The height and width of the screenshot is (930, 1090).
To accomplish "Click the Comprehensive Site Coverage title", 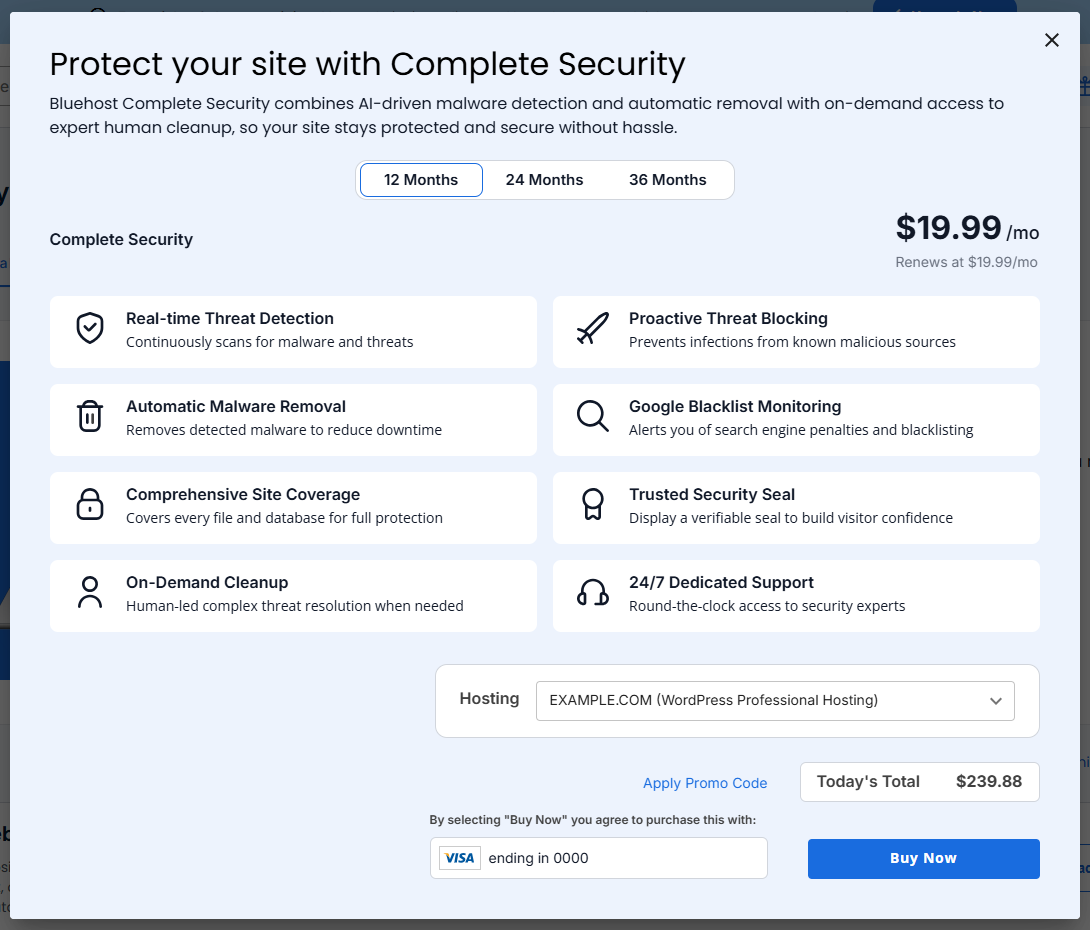I will [x=243, y=494].
